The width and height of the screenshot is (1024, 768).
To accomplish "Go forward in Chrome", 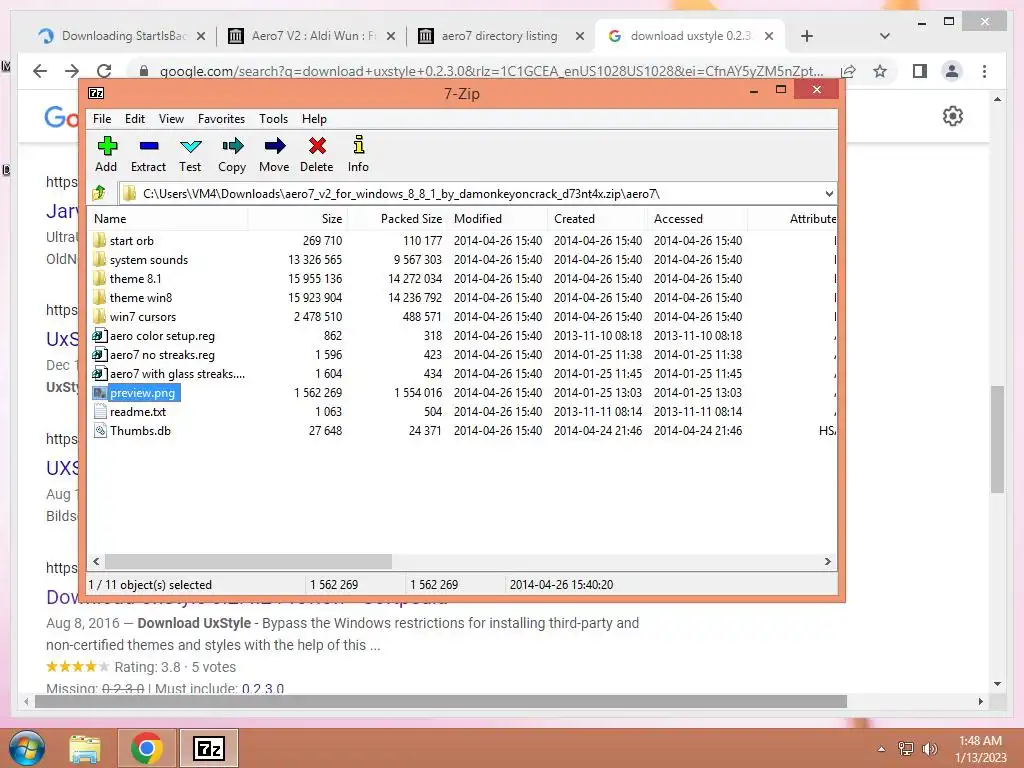I will coord(72,71).
